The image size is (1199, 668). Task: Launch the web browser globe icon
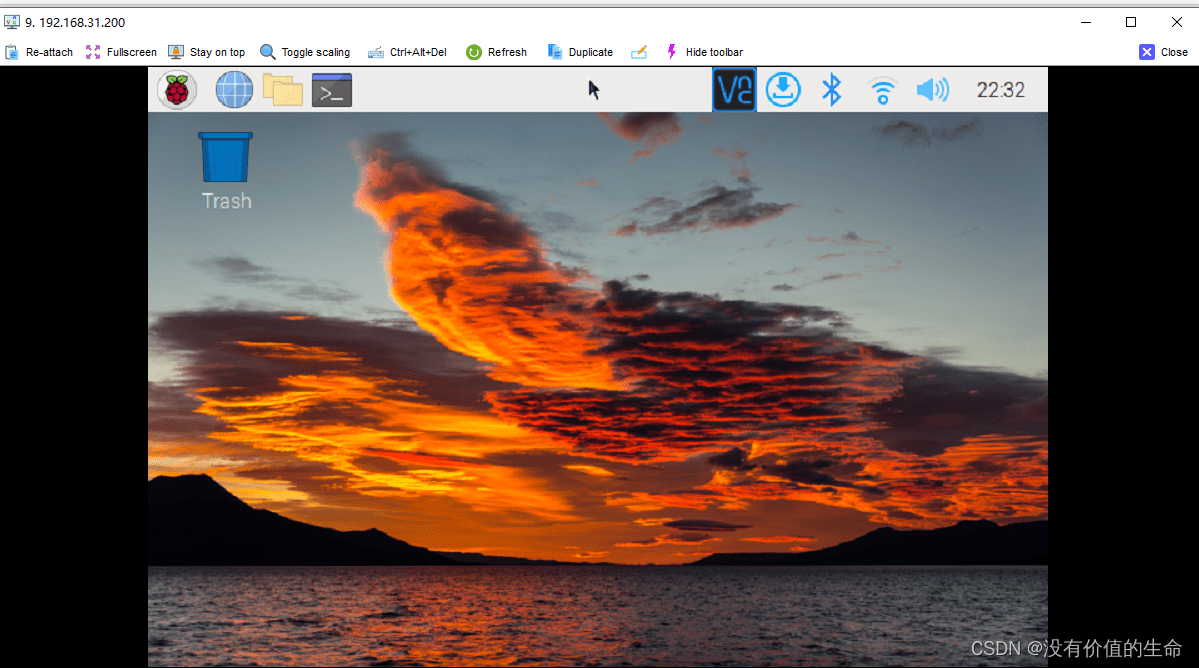tap(234, 90)
